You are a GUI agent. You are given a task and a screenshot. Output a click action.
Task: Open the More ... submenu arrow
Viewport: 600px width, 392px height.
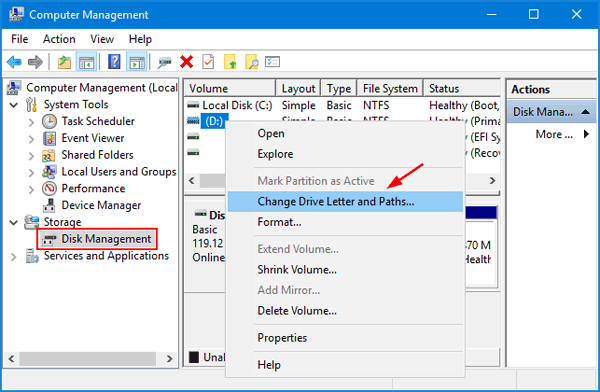(x=586, y=134)
